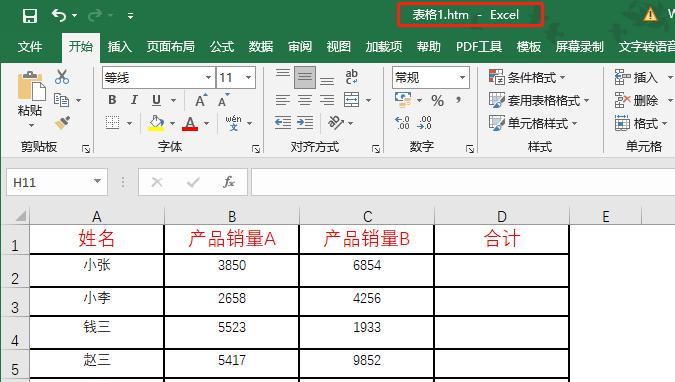Cut selection with the scissors icon
The width and height of the screenshot is (675, 382).
(62, 77)
